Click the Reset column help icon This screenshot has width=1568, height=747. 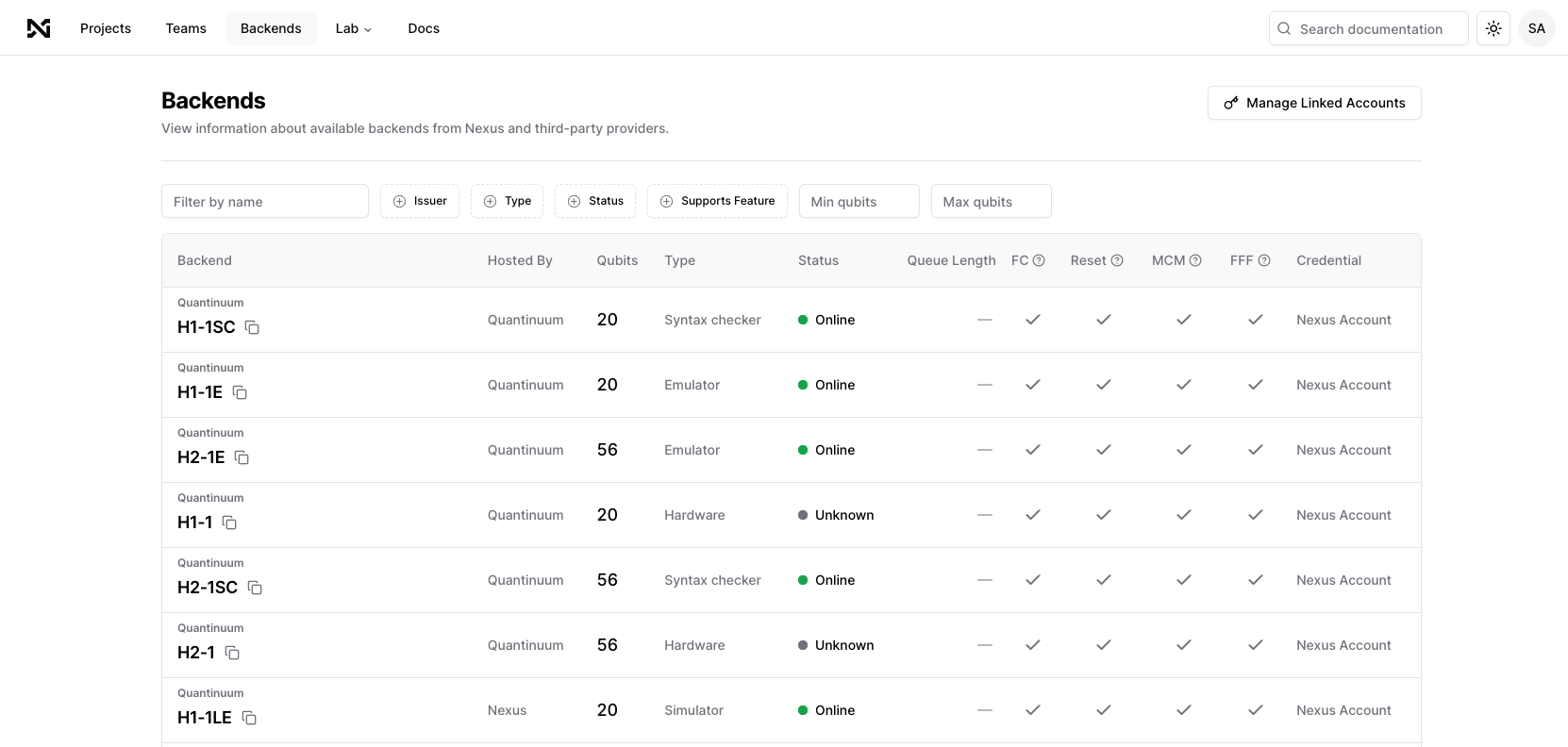coord(1117,260)
